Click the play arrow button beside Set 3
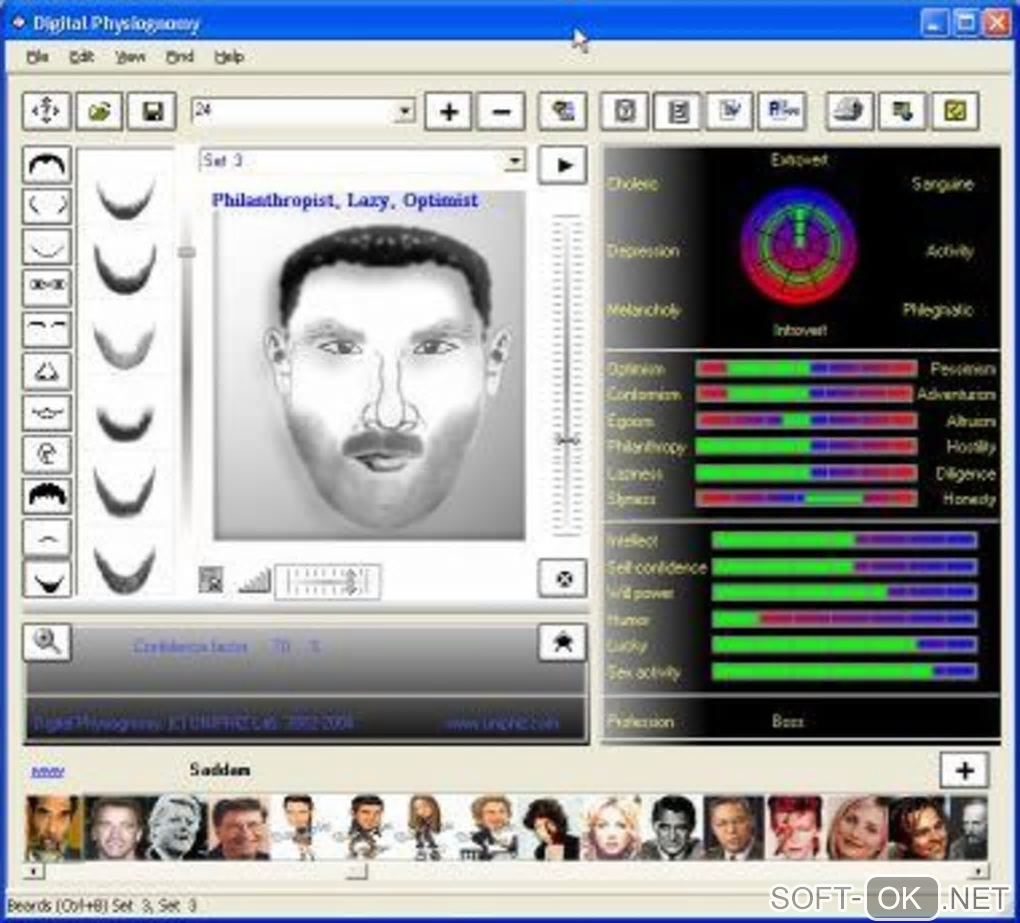1020x923 pixels. (563, 165)
